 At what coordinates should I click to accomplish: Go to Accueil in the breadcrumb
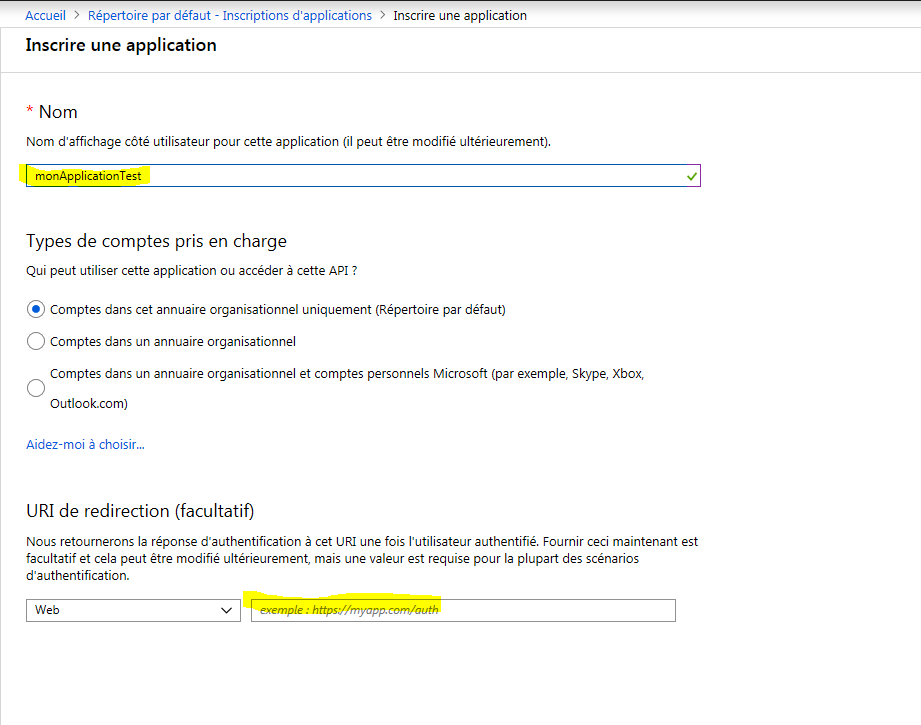point(45,15)
